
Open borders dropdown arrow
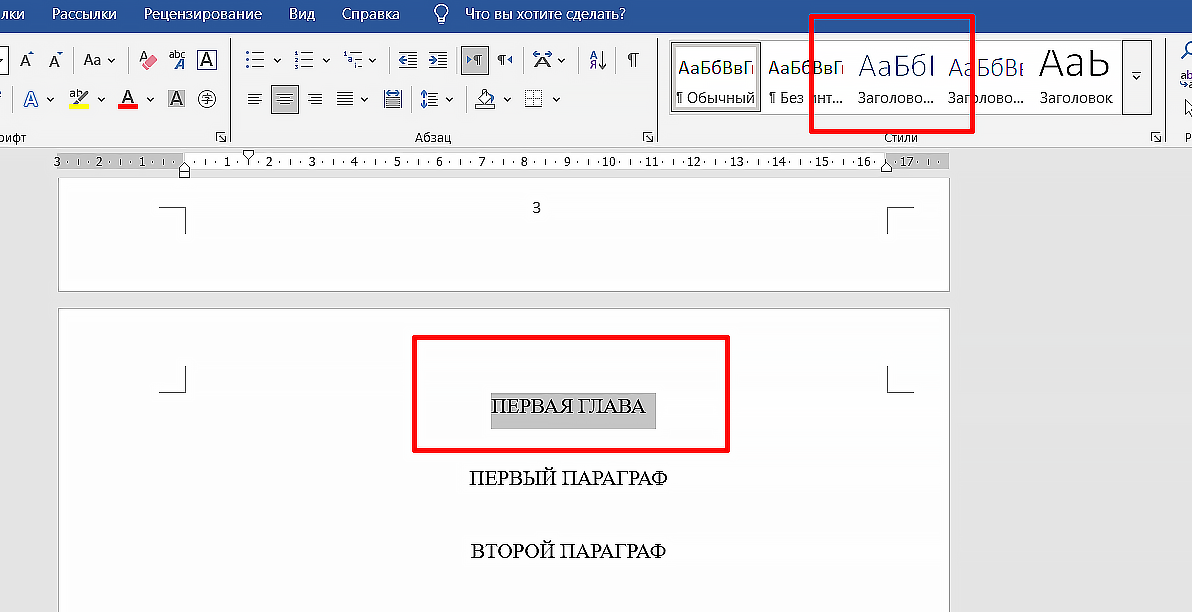[556, 99]
